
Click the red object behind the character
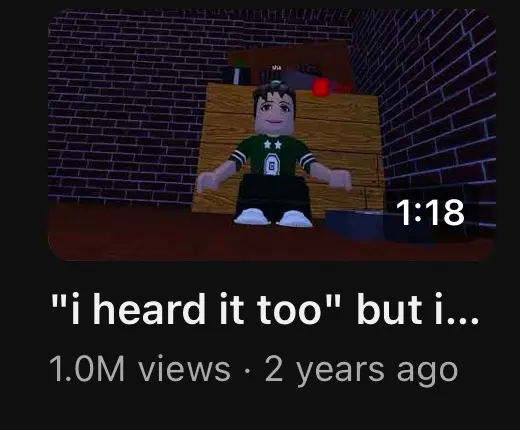coord(321,88)
